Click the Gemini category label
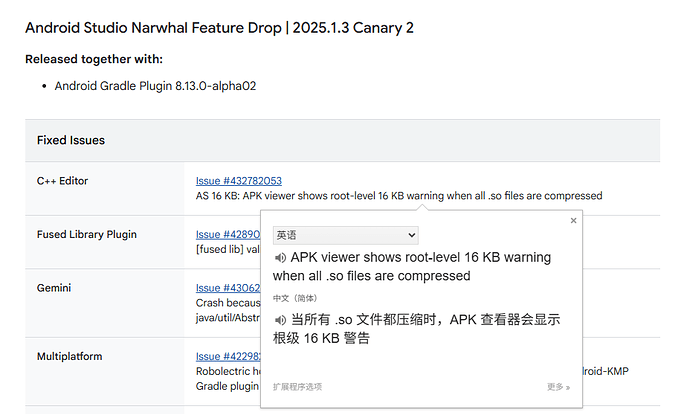The image size is (690, 414). click(x=56, y=289)
